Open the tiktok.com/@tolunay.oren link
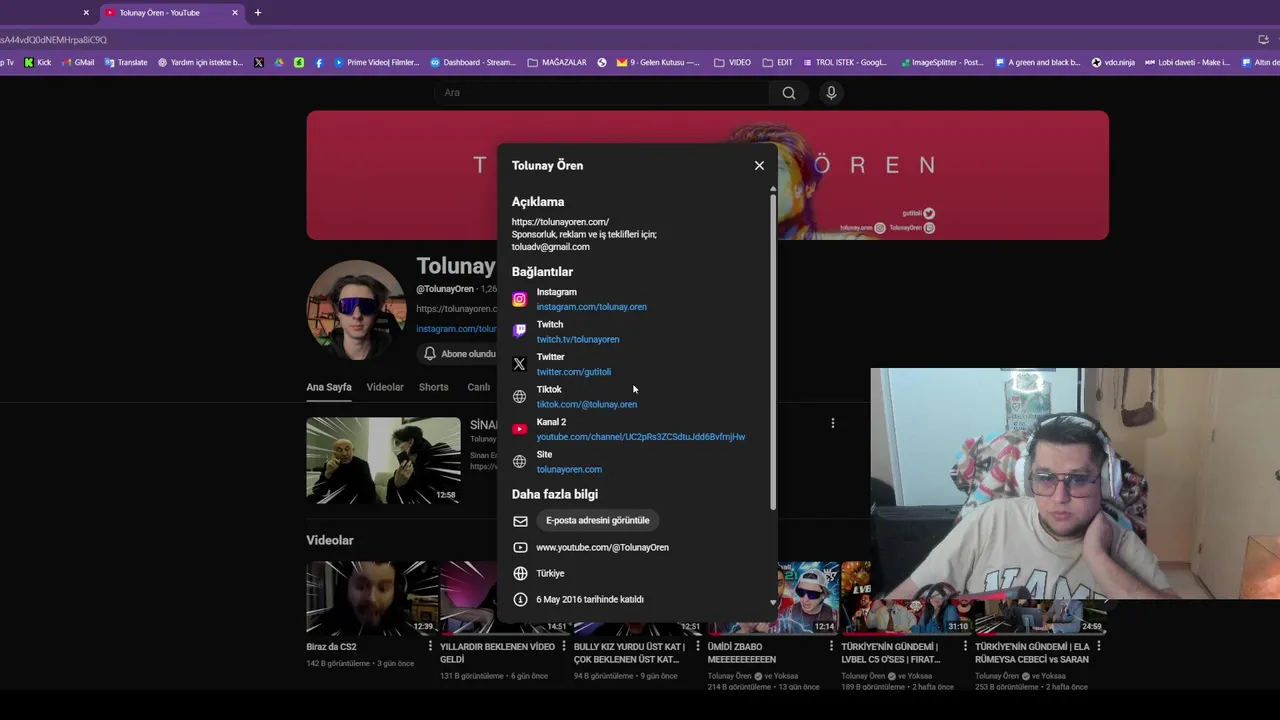This screenshot has width=1280, height=720. [586, 404]
